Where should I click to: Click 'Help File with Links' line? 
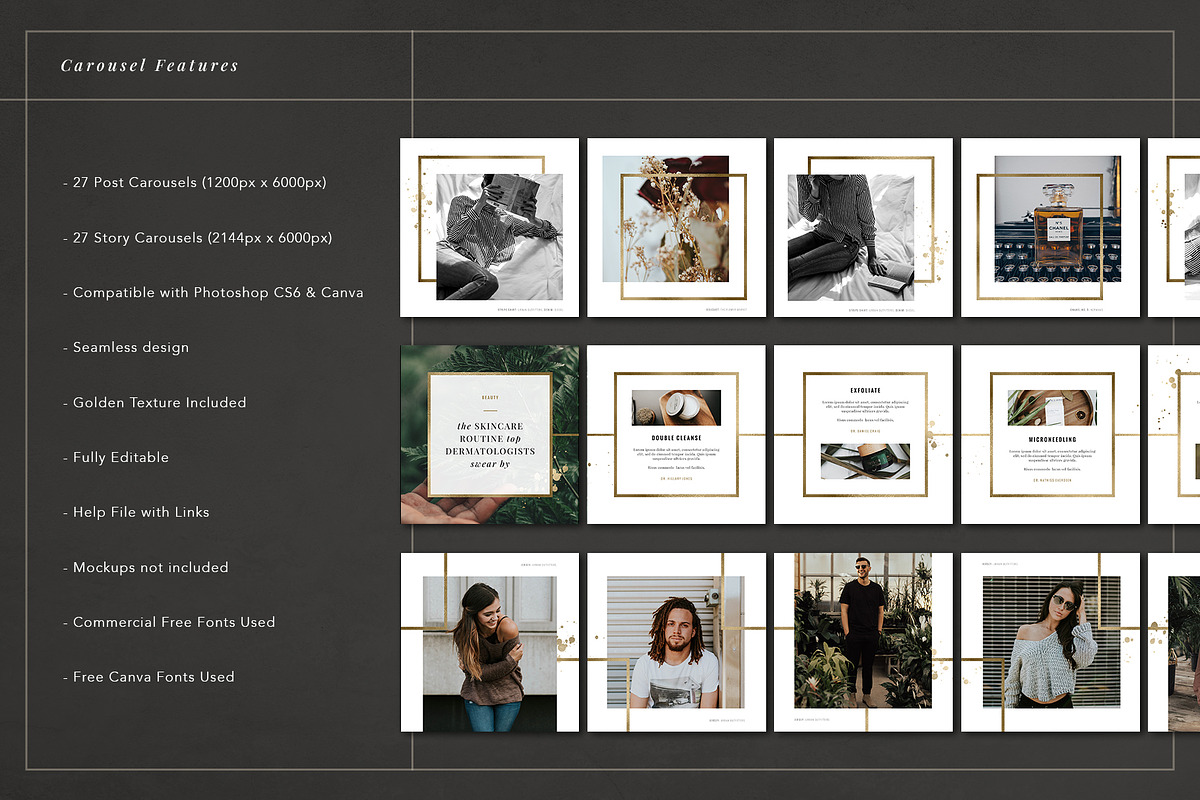[136, 512]
